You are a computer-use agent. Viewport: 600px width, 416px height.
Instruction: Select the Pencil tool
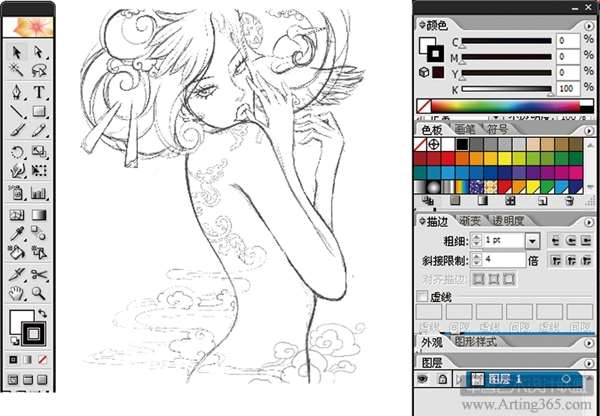click(39, 131)
